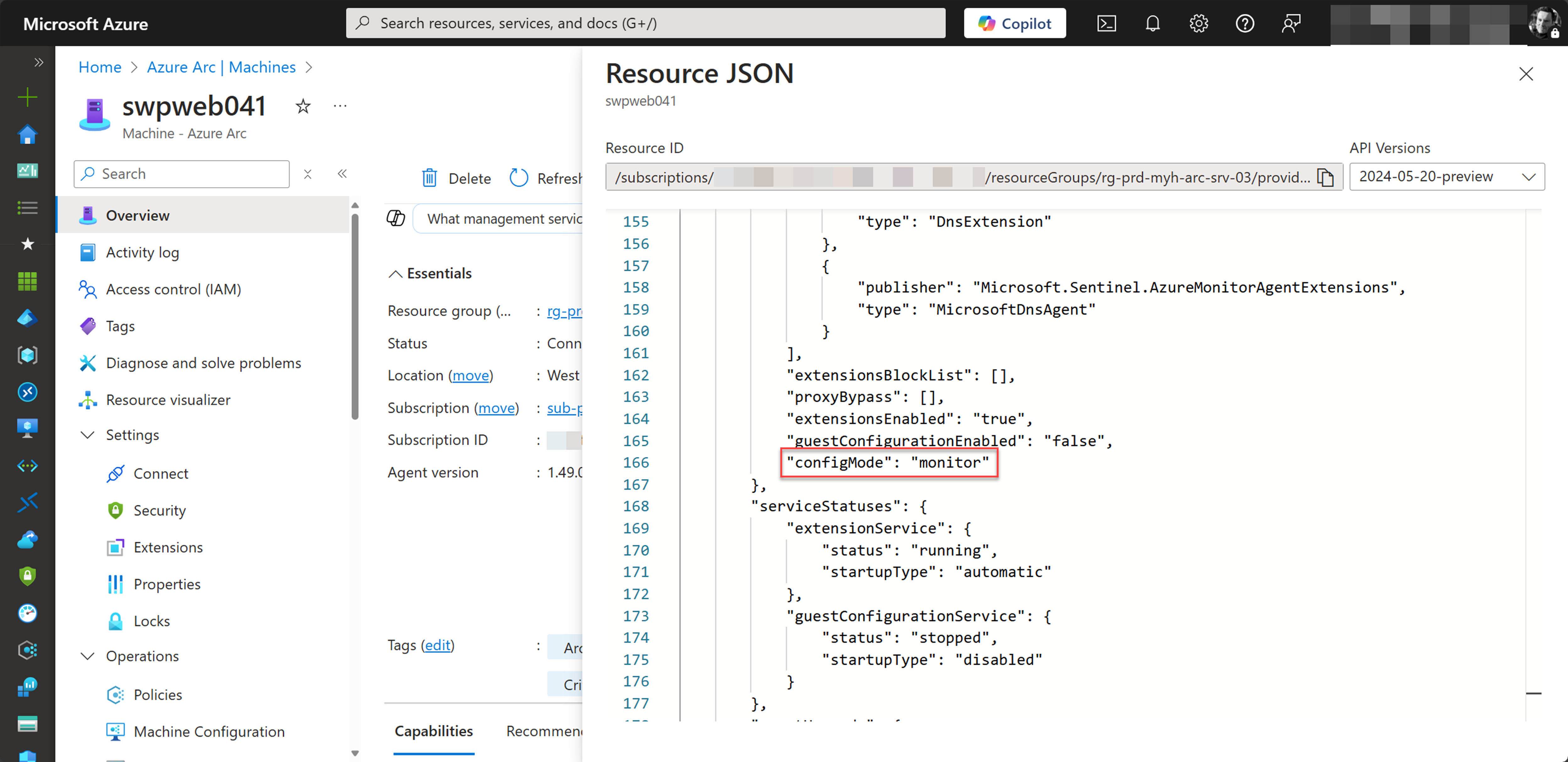This screenshot has width=1568, height=762.
Task: Open the Dashboard icon in the sidebar
Action: [27, 170]
